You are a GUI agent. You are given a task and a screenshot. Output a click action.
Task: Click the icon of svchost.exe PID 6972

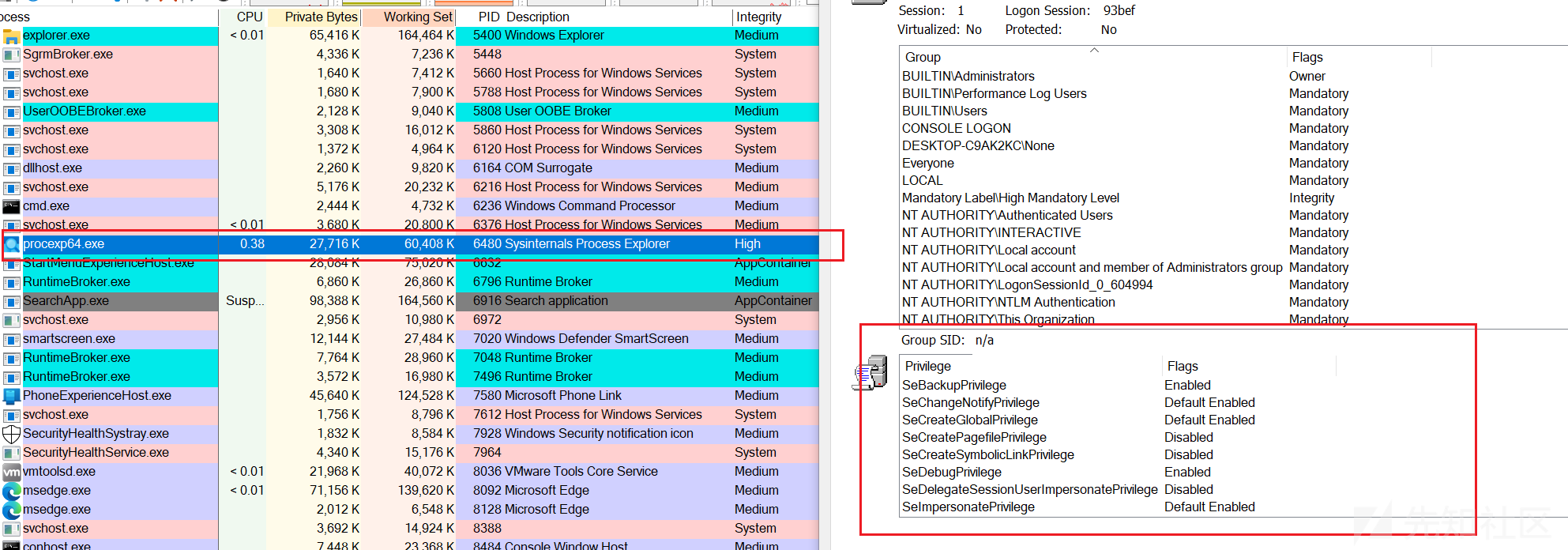tap(11, 321)
